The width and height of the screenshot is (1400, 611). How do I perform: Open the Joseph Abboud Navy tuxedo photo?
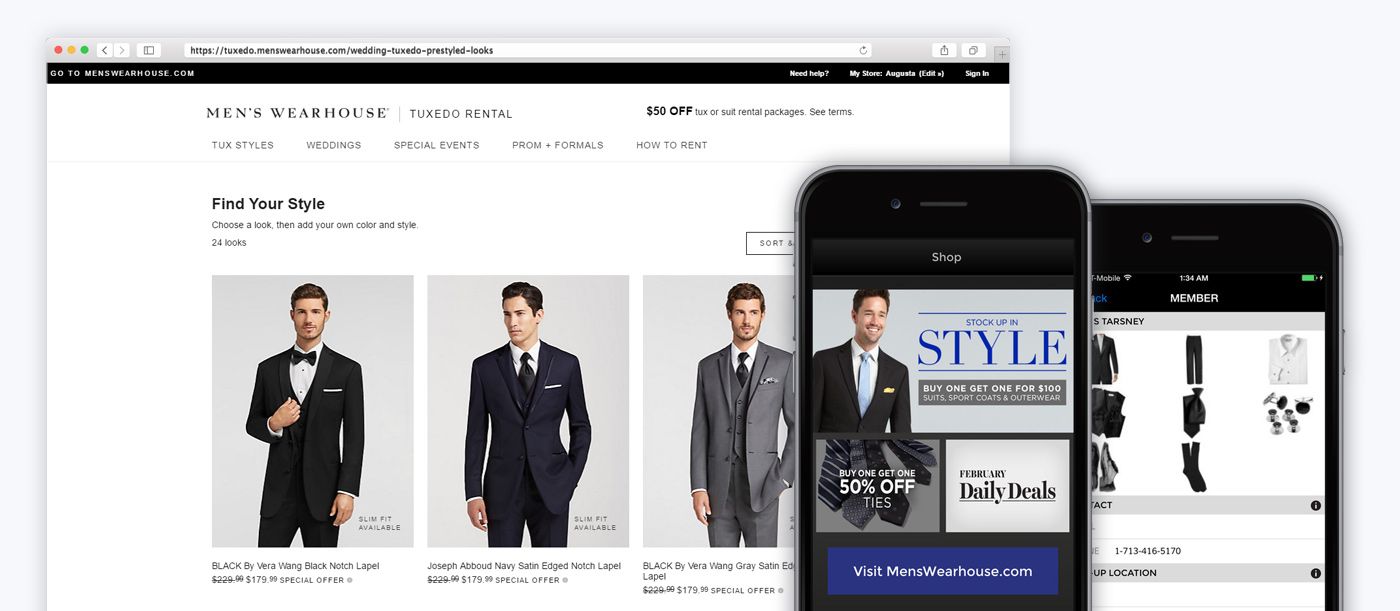[528, 411]
